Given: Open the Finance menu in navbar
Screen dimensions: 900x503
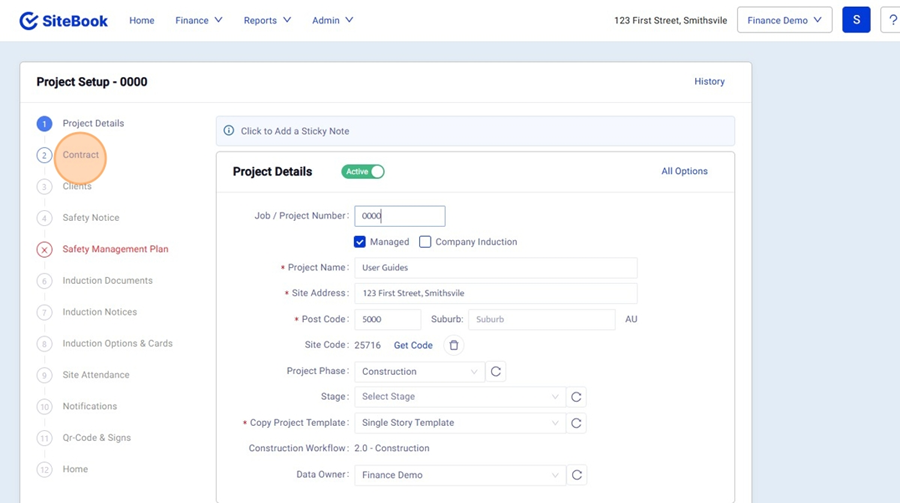Looking at the screenshot, I should tap(199, 20).
